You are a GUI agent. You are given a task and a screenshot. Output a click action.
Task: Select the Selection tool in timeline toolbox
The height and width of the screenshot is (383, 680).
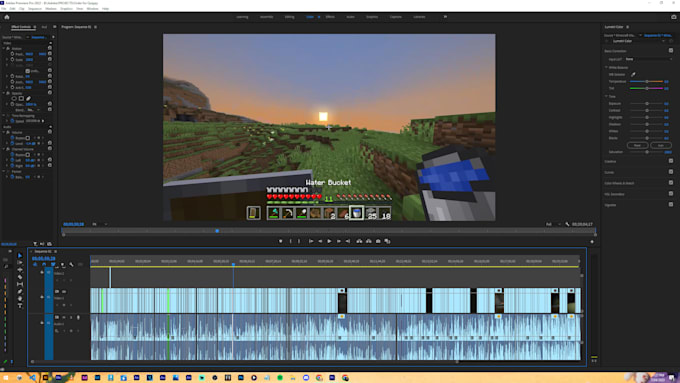pyautogui.click(x=20, y=255)
